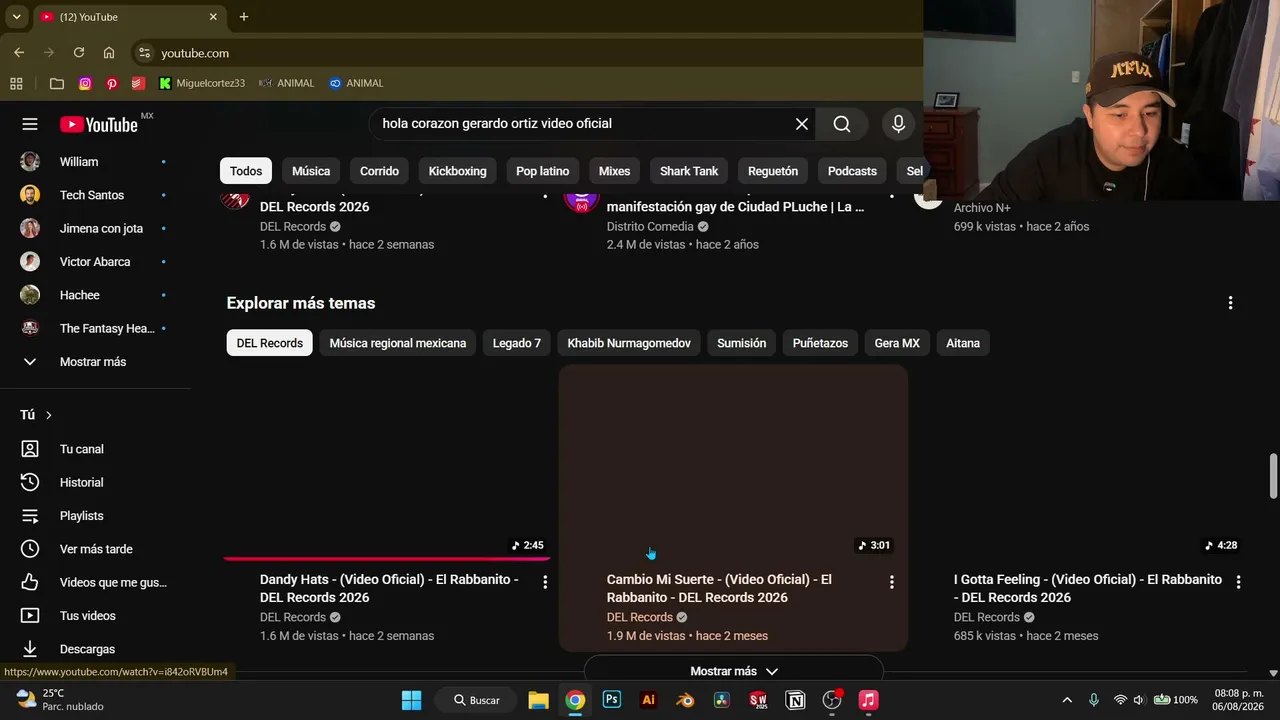The height and width of the screenshot is (720, 1280).
Task: Open the apps grid in bookmarks bar
Action: pos(16,83)
